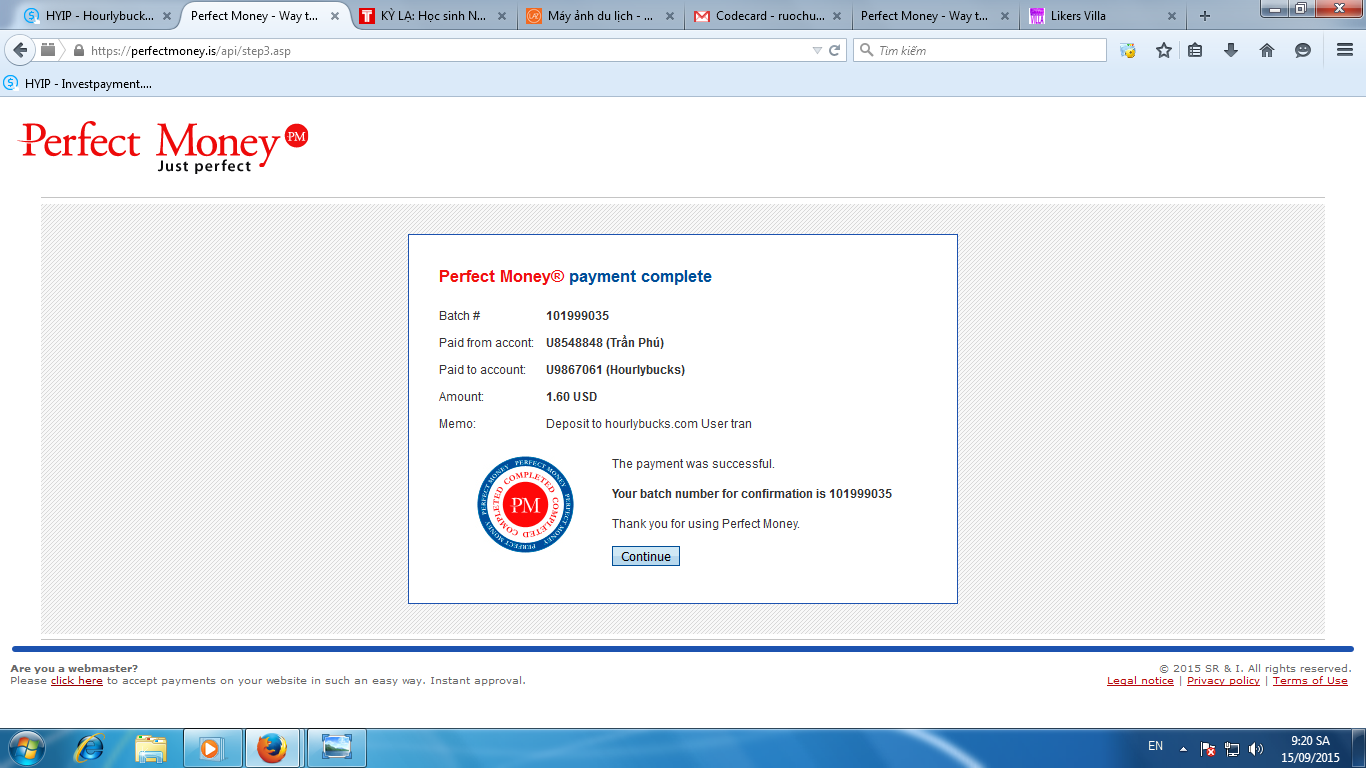Launch Internet Explorer from the taskbar
Image resolution: width=1366 pixels, height=768 pixels.
click(x=91, y=748)
